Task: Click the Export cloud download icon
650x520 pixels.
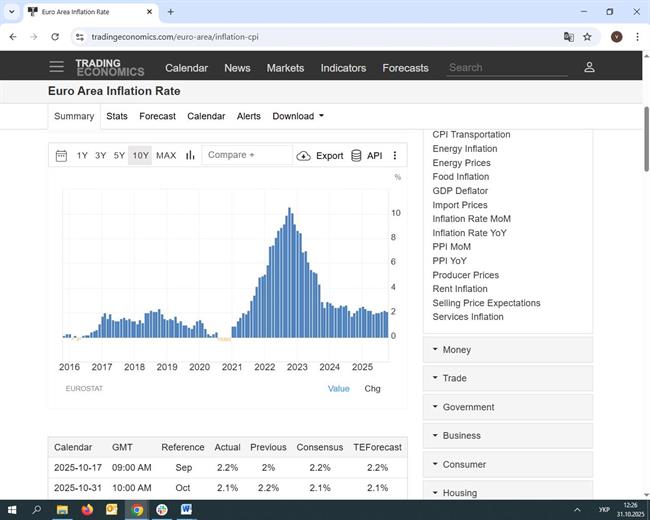Action: point(304,156)
